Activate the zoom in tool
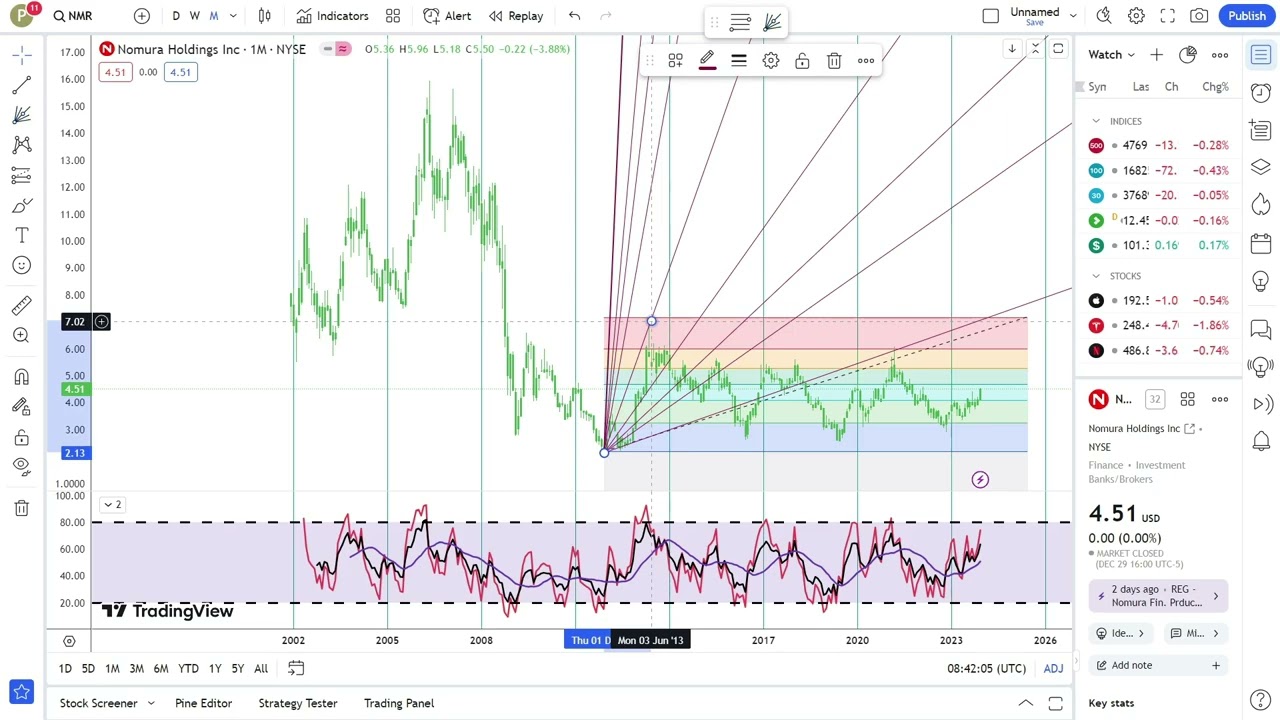This screenshot has height=720, width=1280. pyautogui.click(x=22, y=335)
